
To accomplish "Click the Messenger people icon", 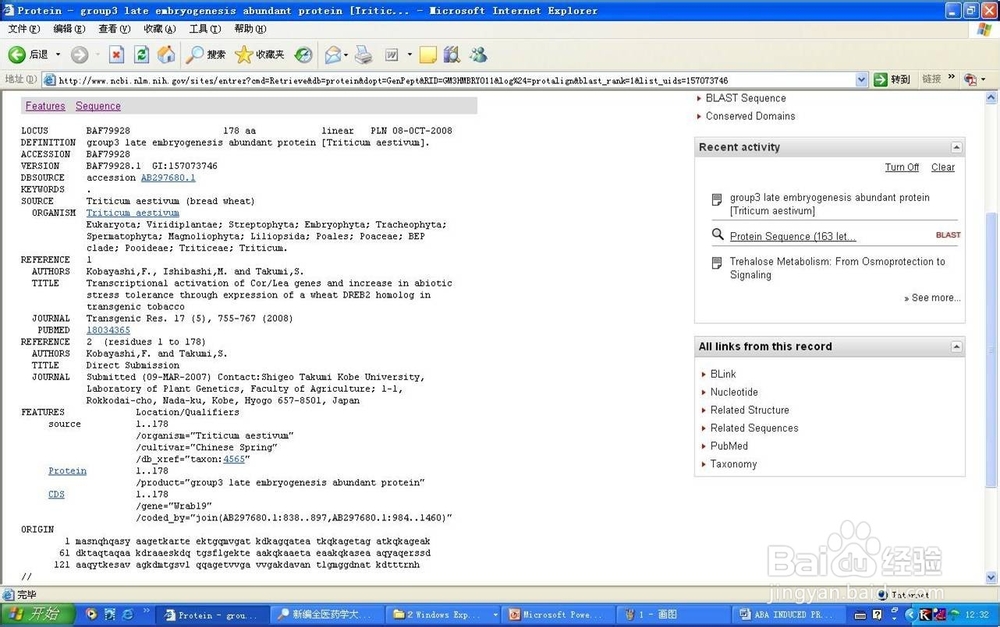I will point(478,55).
